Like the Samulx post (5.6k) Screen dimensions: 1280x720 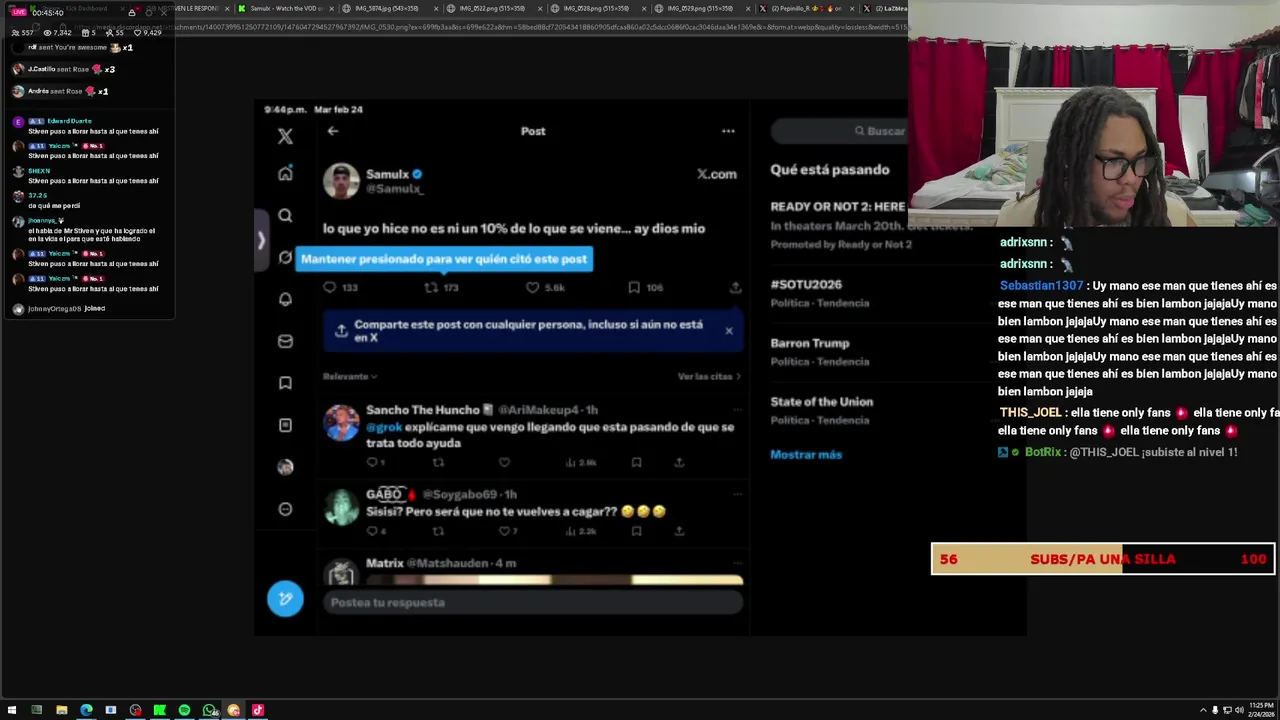(x=546, y=288)
